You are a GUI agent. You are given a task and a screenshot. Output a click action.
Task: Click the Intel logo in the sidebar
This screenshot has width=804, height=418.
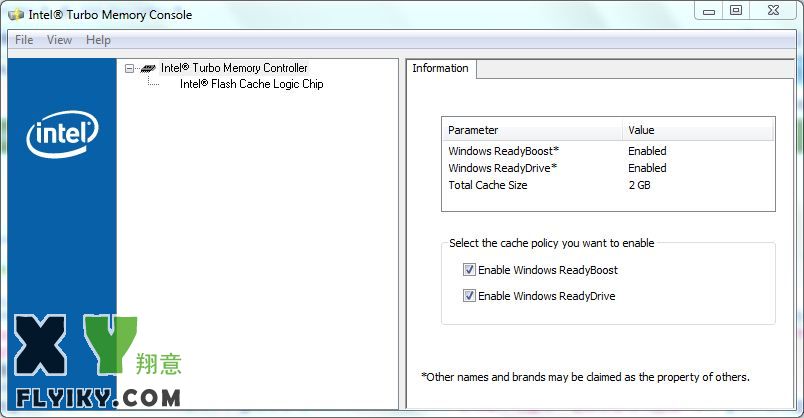(x=63, y=134)
